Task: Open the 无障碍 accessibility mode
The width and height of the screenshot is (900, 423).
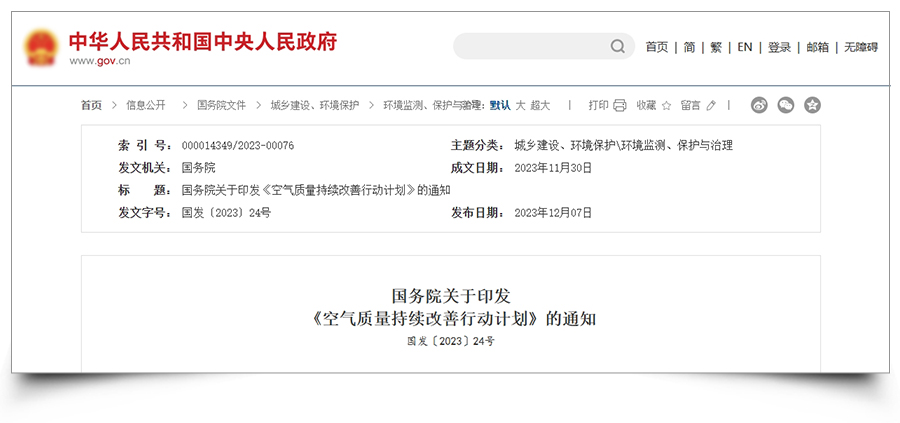Action: (x=860, y=47)
